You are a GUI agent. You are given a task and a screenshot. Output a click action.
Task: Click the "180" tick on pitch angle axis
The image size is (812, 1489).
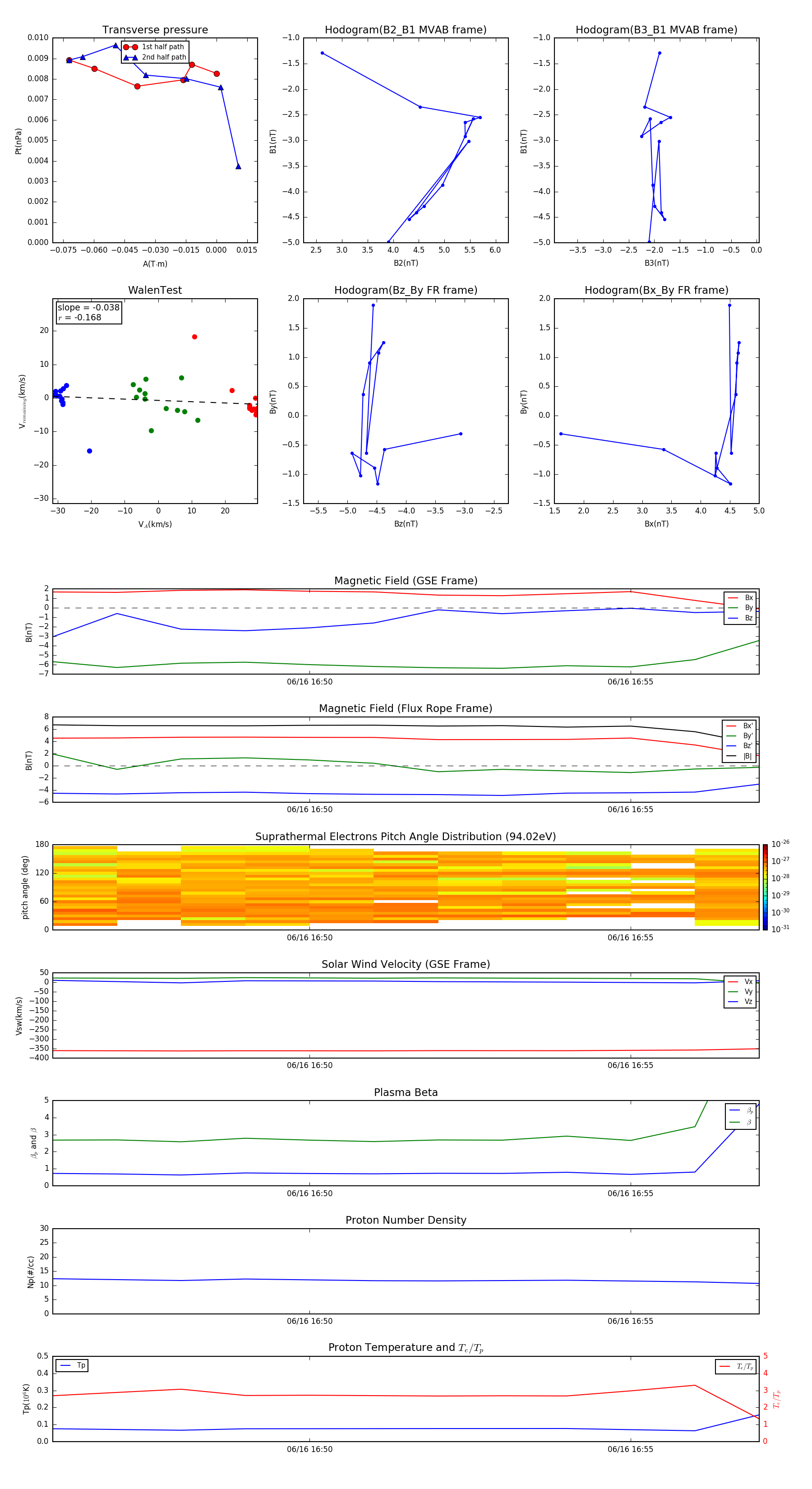click(x=42, y=845)
